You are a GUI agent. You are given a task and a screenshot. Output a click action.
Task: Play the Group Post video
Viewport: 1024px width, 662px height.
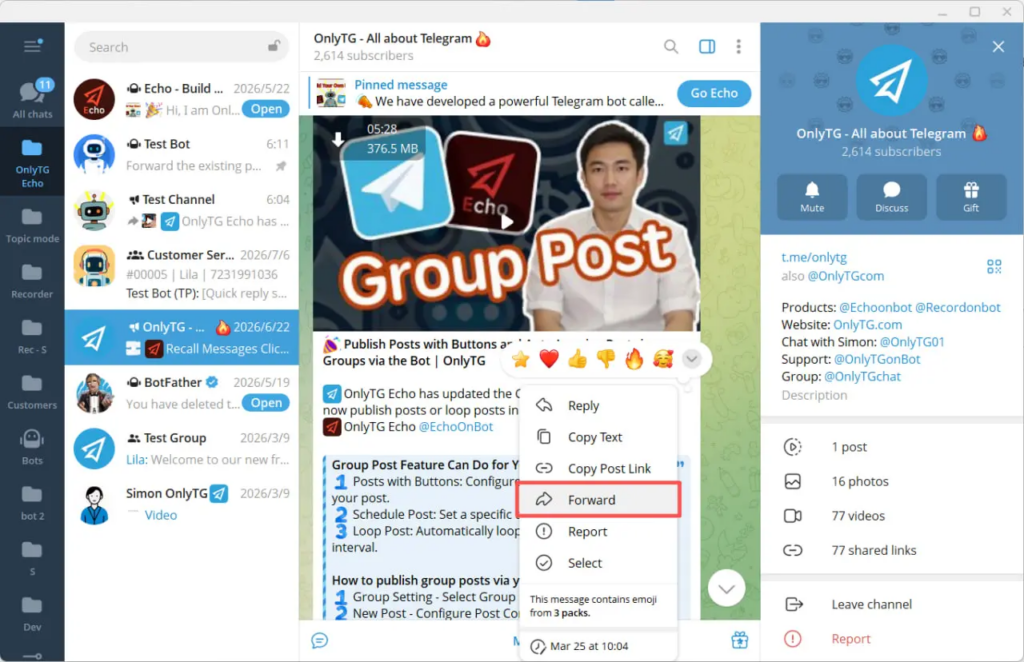[507, 221]
